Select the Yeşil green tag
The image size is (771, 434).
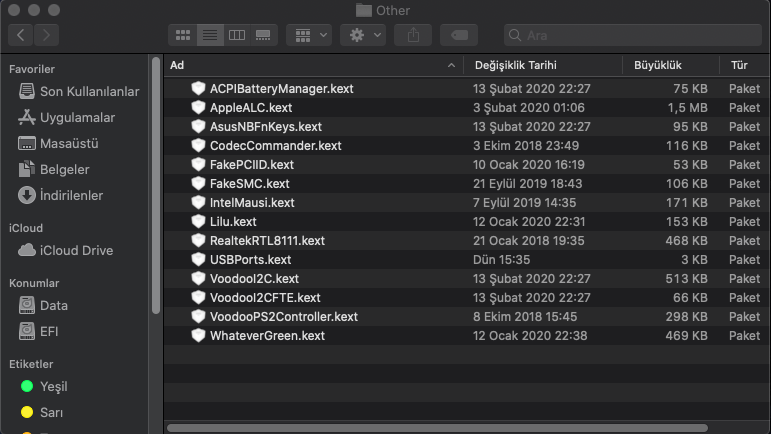pyautogui.click(x=53, y=386)
